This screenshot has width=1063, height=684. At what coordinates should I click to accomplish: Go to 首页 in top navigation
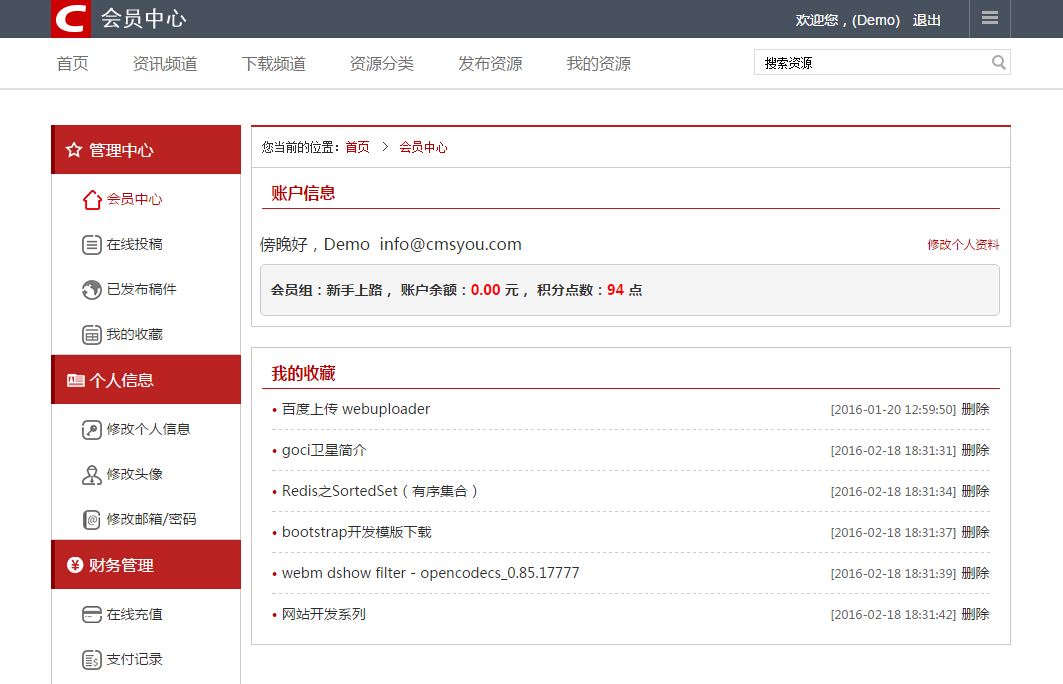point(73,64)
